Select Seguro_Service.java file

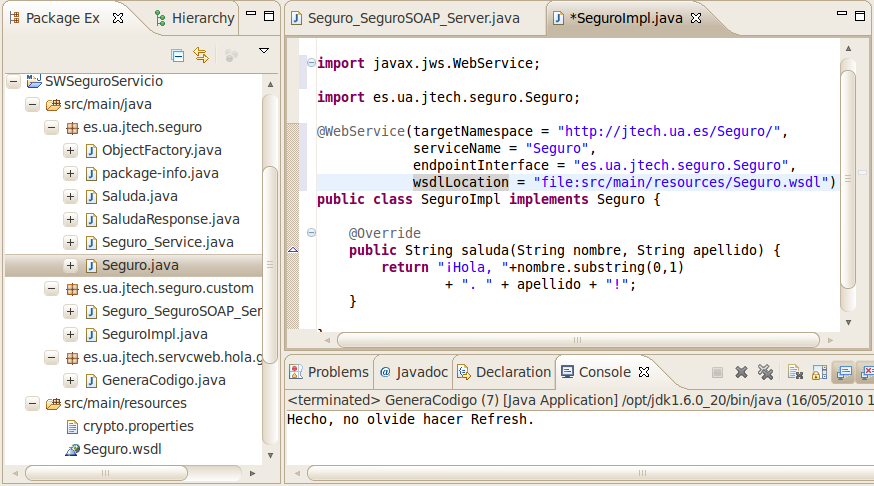click(167, 242)
